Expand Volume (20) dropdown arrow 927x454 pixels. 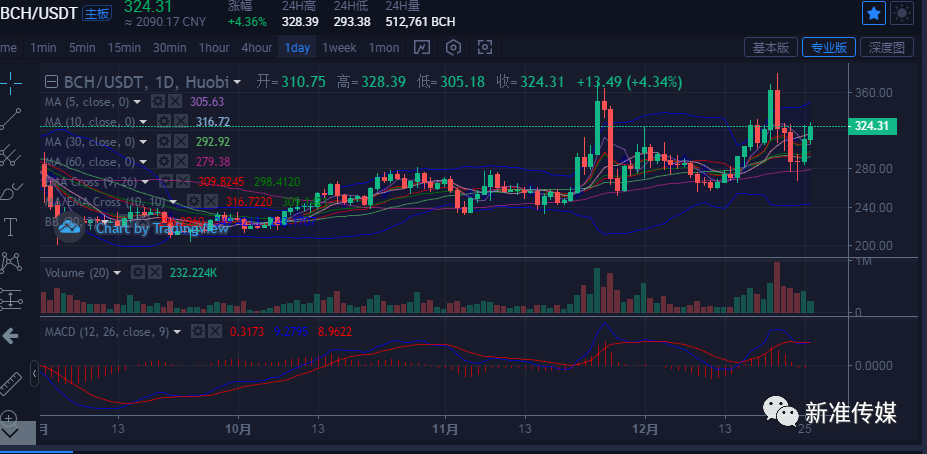117,273
